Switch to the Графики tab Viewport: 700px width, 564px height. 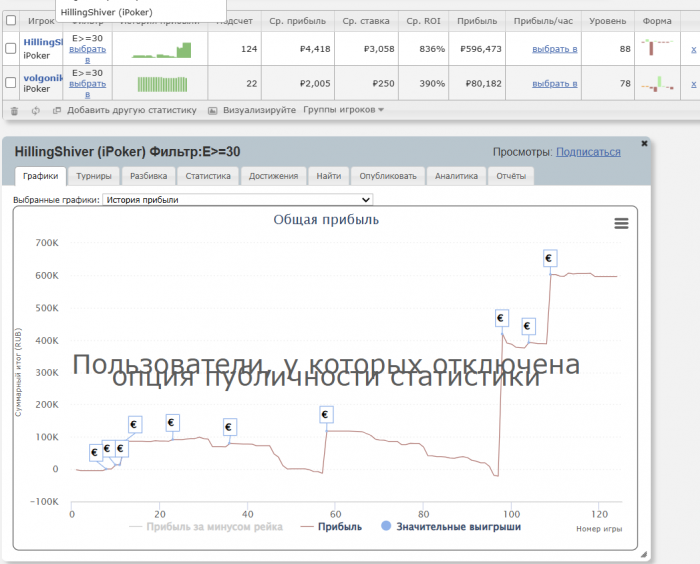coord(41,176)
